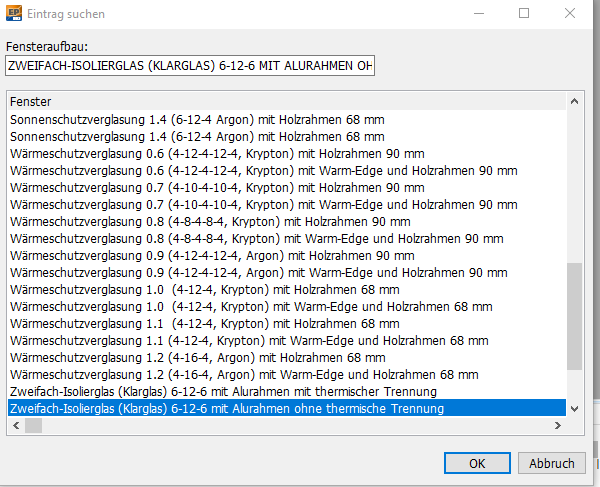The height and width of the screenshot is (487, 600).
Task: Maximize the Eintrag suchen window
Action: pyautogui.click(x=524, y=14)
